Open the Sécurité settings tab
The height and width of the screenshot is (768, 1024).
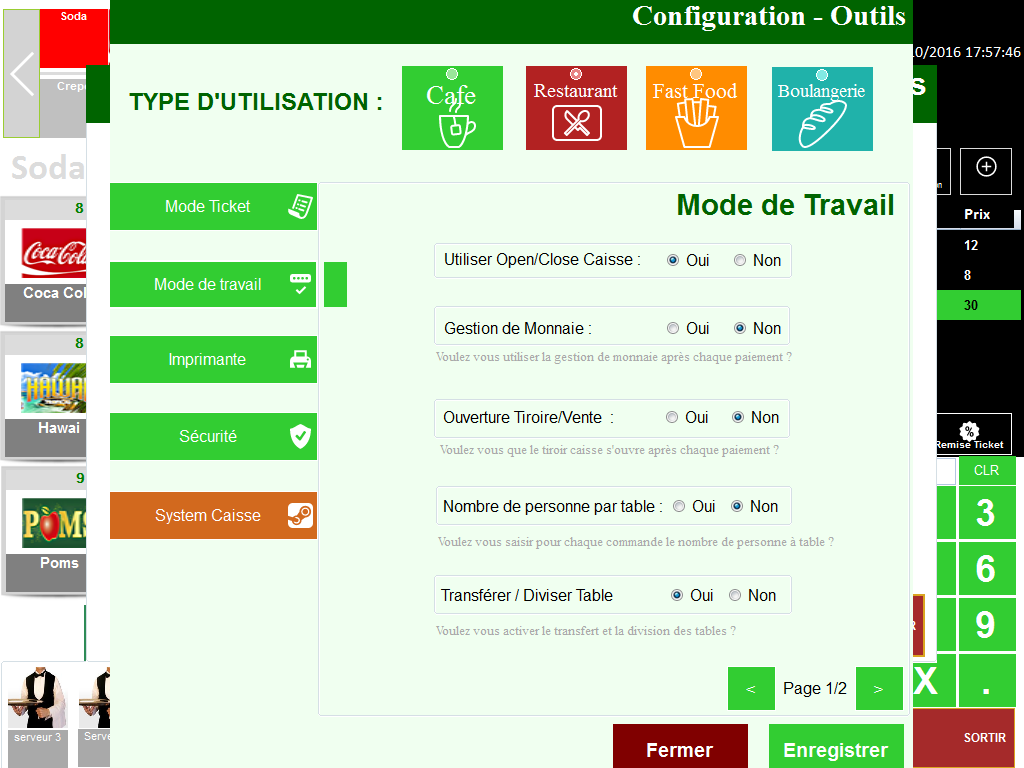click(213, 436)
